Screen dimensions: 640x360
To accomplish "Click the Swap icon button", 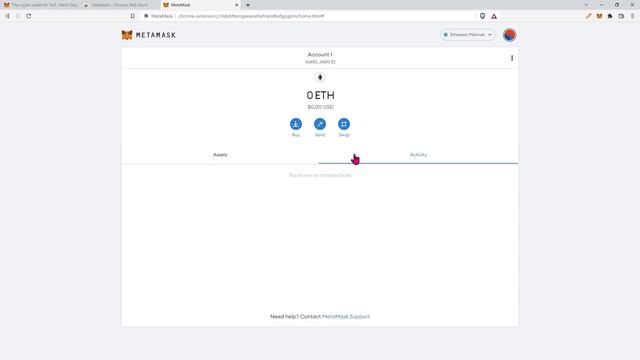I will 344,124.
